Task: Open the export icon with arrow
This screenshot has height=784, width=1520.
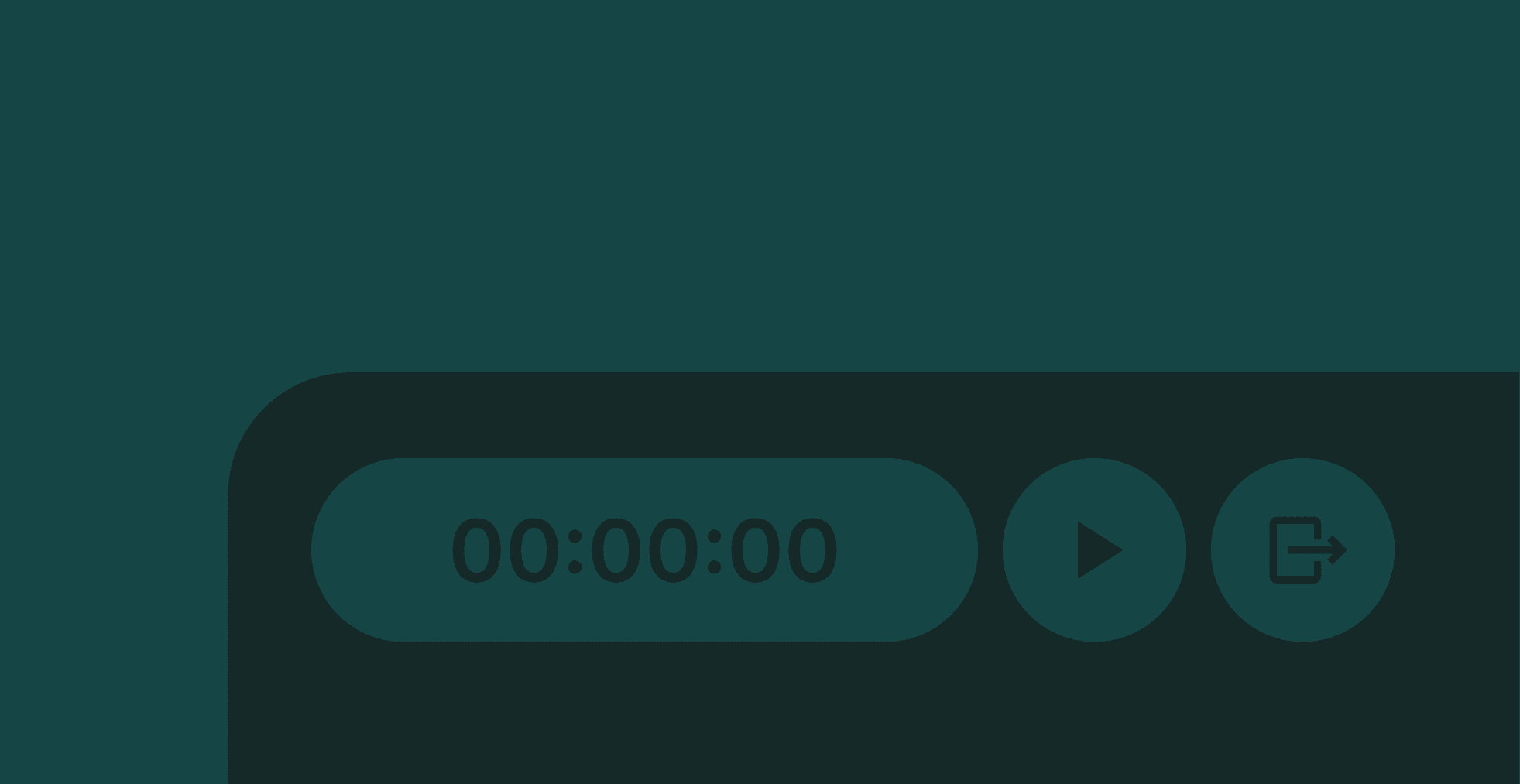Action: coord(1308,549)
